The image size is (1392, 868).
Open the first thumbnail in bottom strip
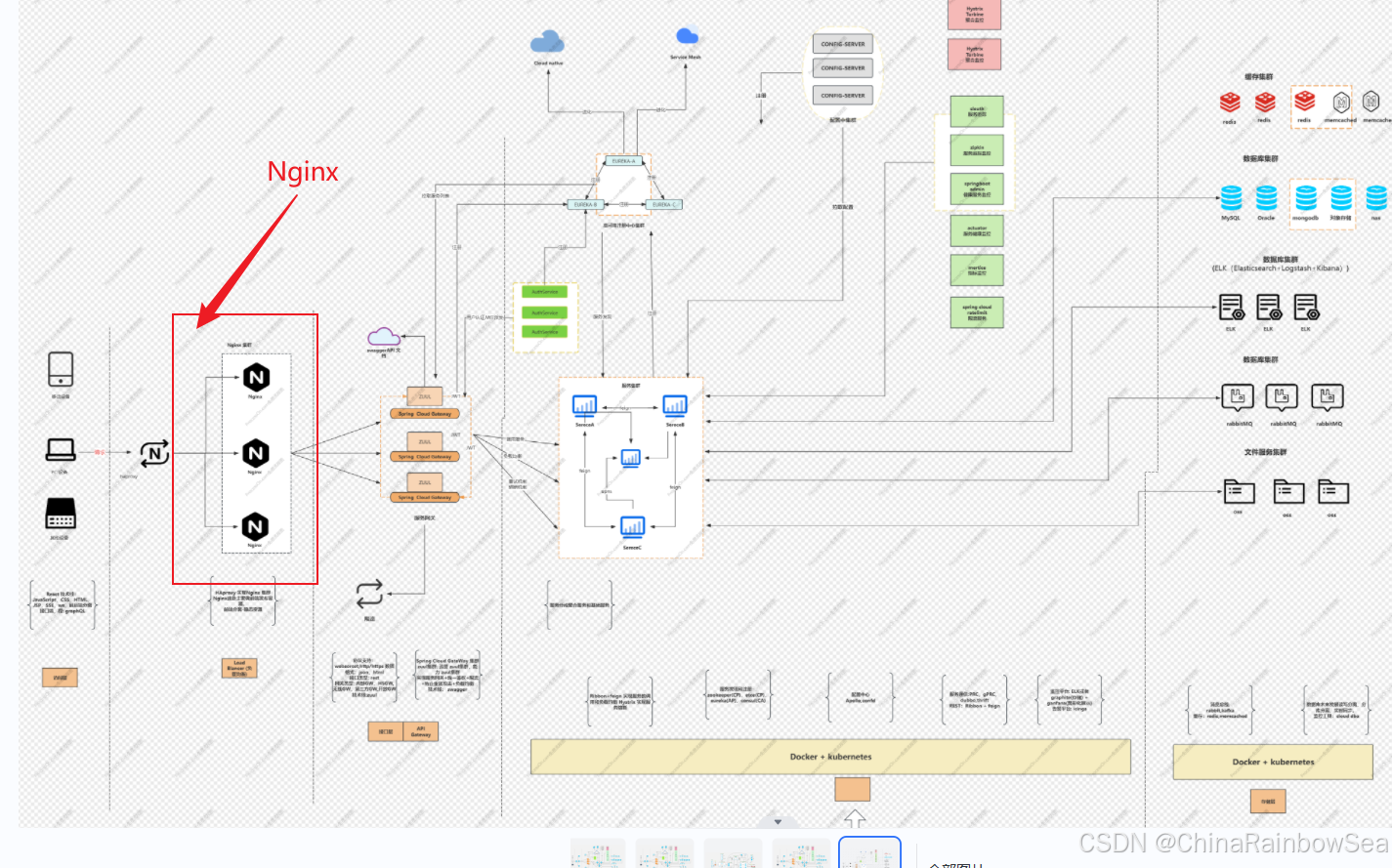pyautogui.click(x=598, y=854)
